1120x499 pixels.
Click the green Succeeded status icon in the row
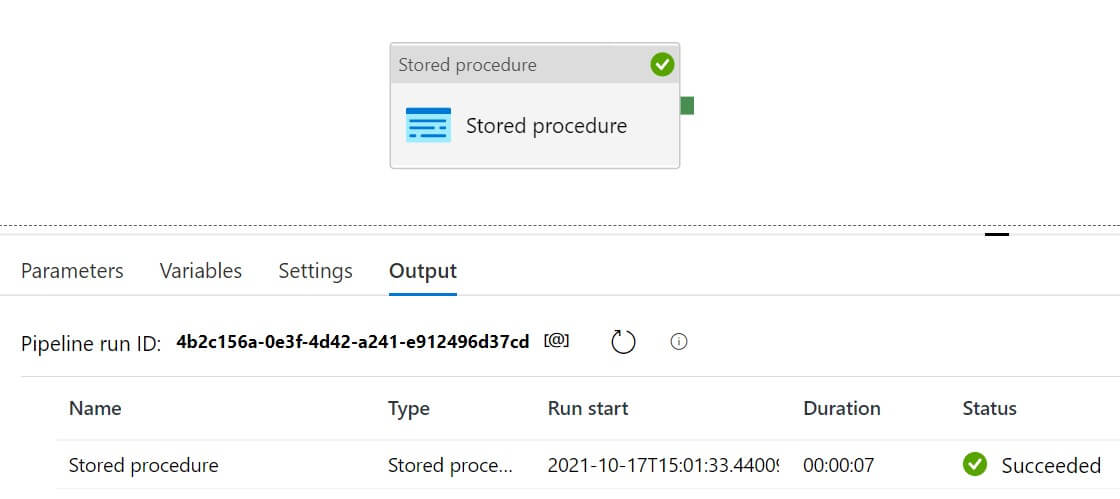(974, 465)
